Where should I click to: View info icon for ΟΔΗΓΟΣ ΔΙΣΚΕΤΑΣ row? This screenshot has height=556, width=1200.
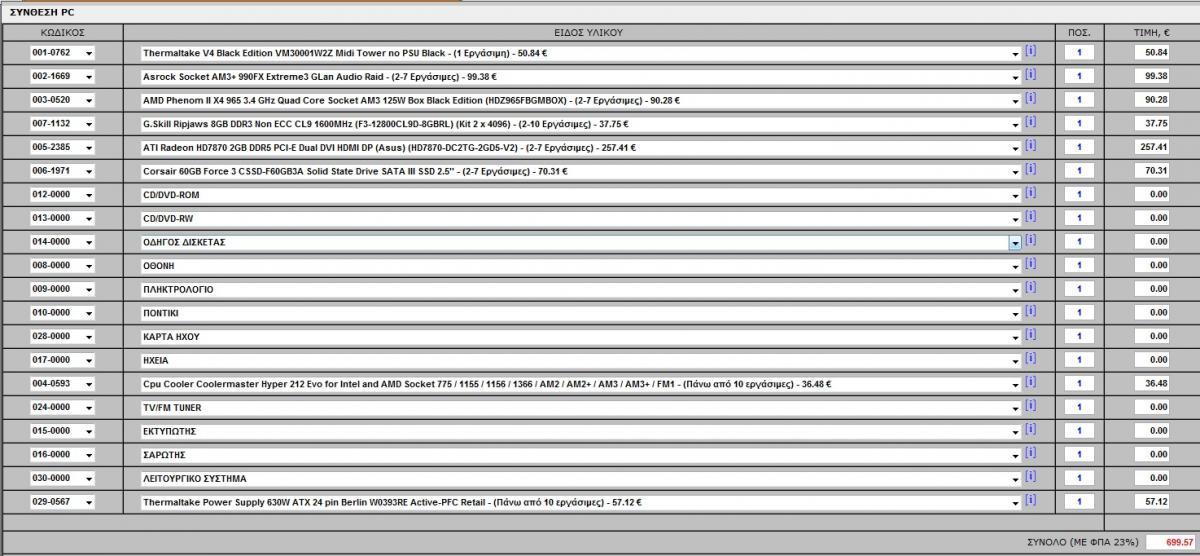click(x=1030, y=240)
